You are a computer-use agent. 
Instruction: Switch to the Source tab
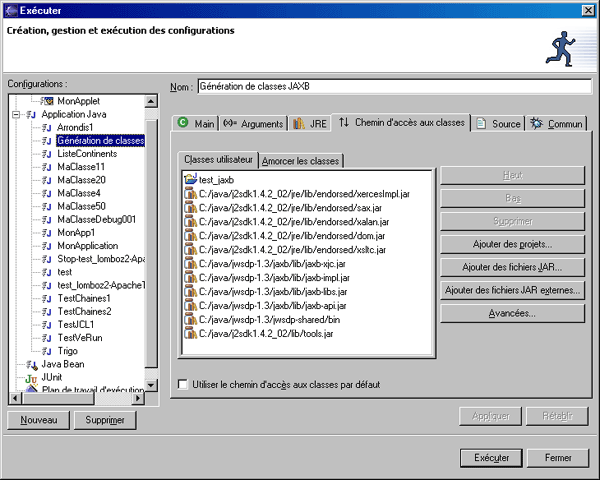498,123
